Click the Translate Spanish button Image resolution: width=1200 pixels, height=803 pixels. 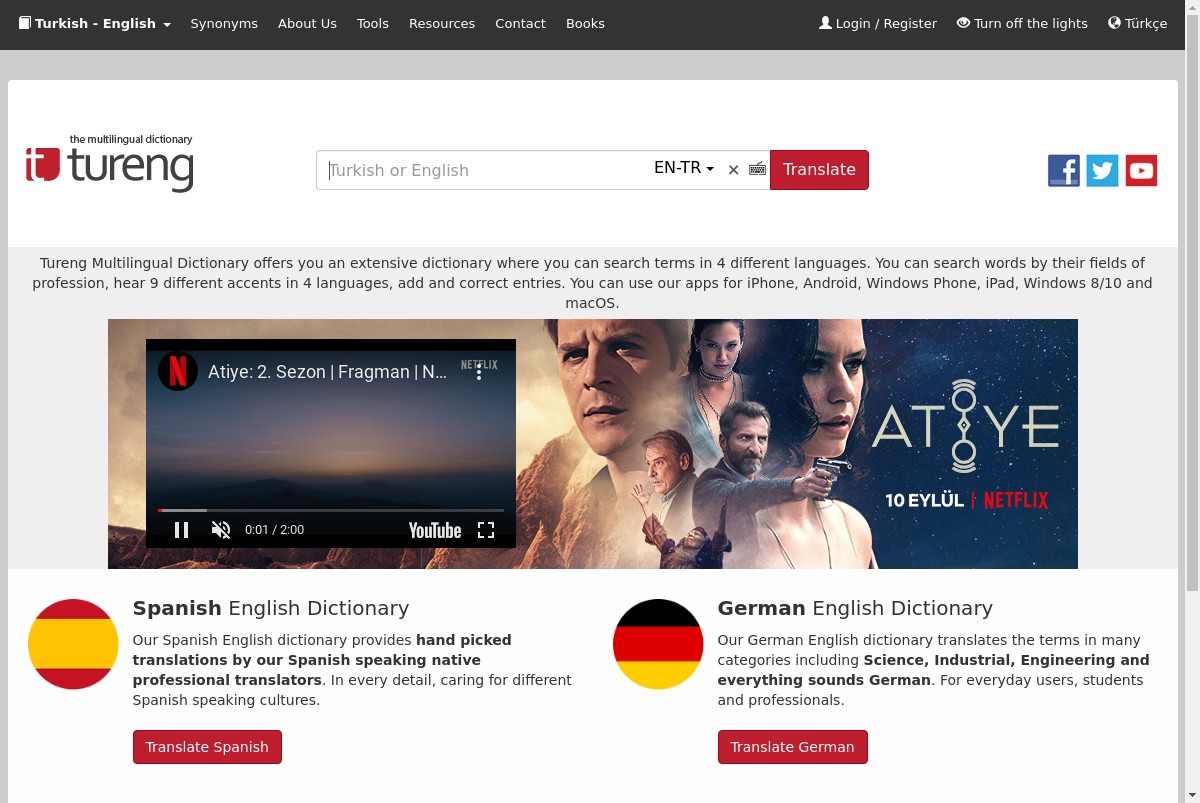[x=207, y=747]
